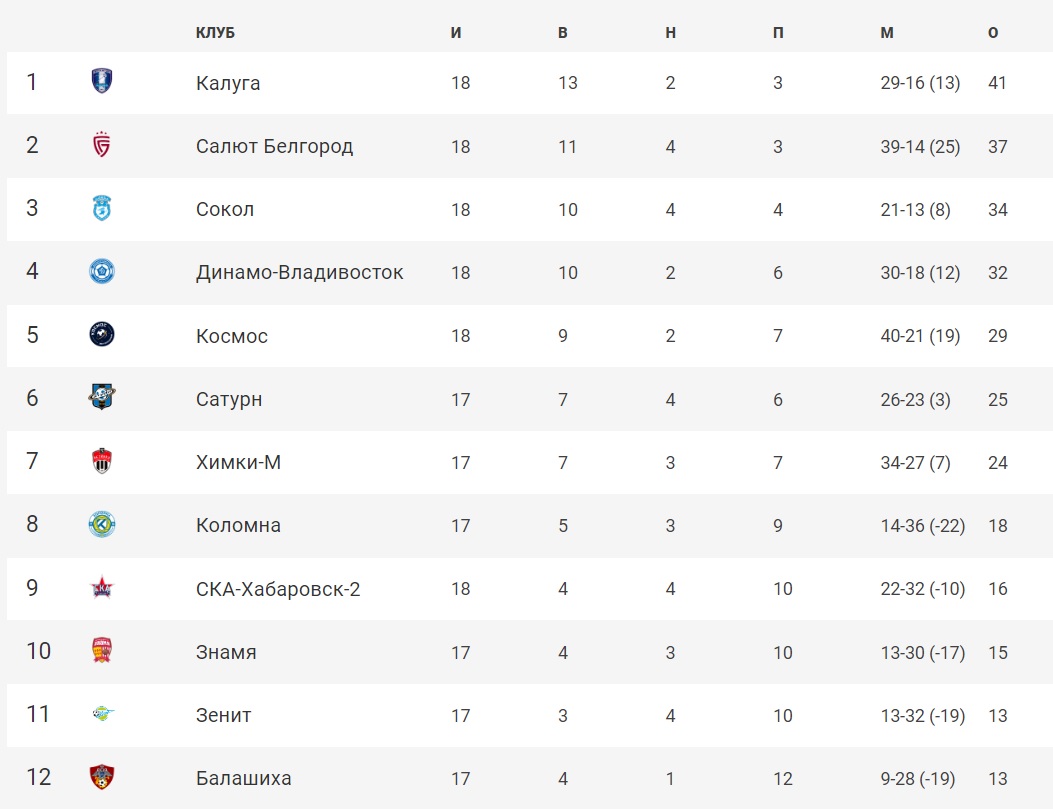Click the Сокол team logo
1053x809 pixels.
point(101,208)
